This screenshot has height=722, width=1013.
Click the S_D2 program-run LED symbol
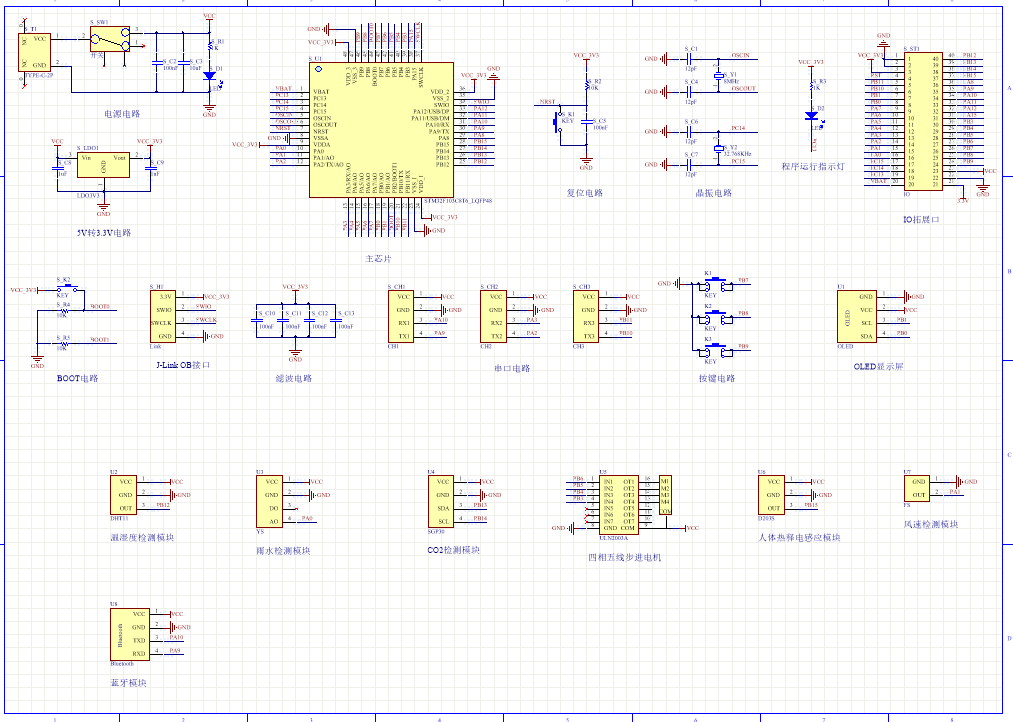pyautogui.click(x=811, y=116)
